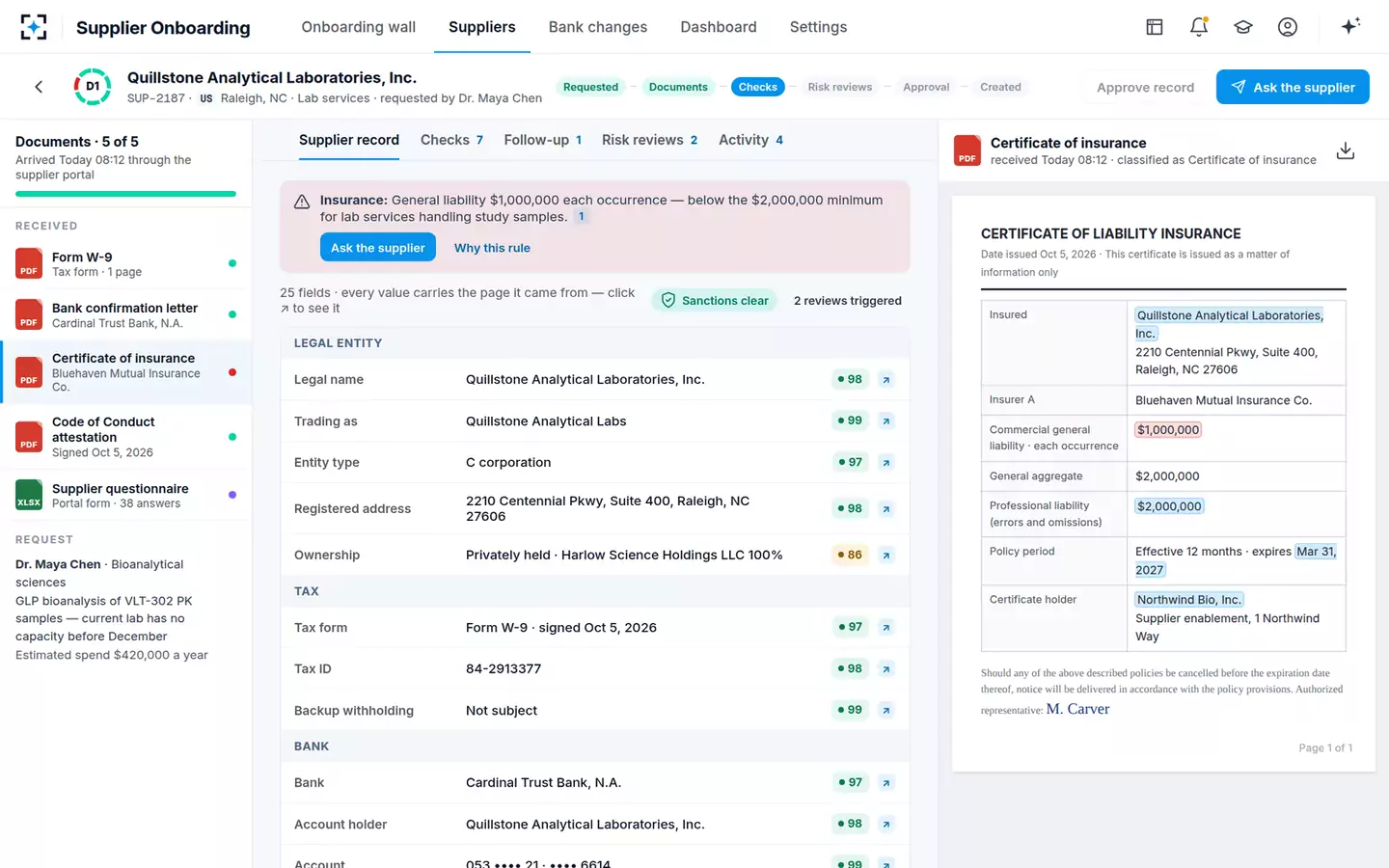This screenshot has height=868, width=1389.
Task: Click the highlighted $1,000,000 value in certificate
Action: tap(1168, 430)
